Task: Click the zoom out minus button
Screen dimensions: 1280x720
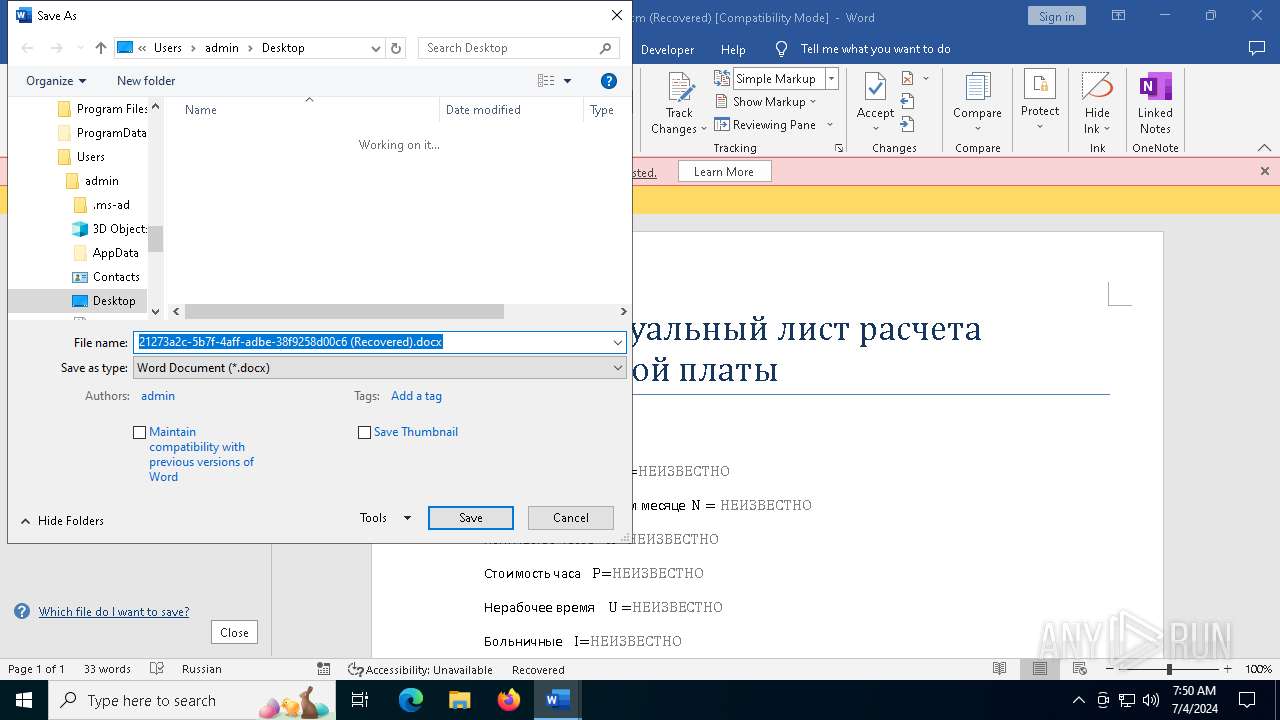Action: coord(1110,669)
